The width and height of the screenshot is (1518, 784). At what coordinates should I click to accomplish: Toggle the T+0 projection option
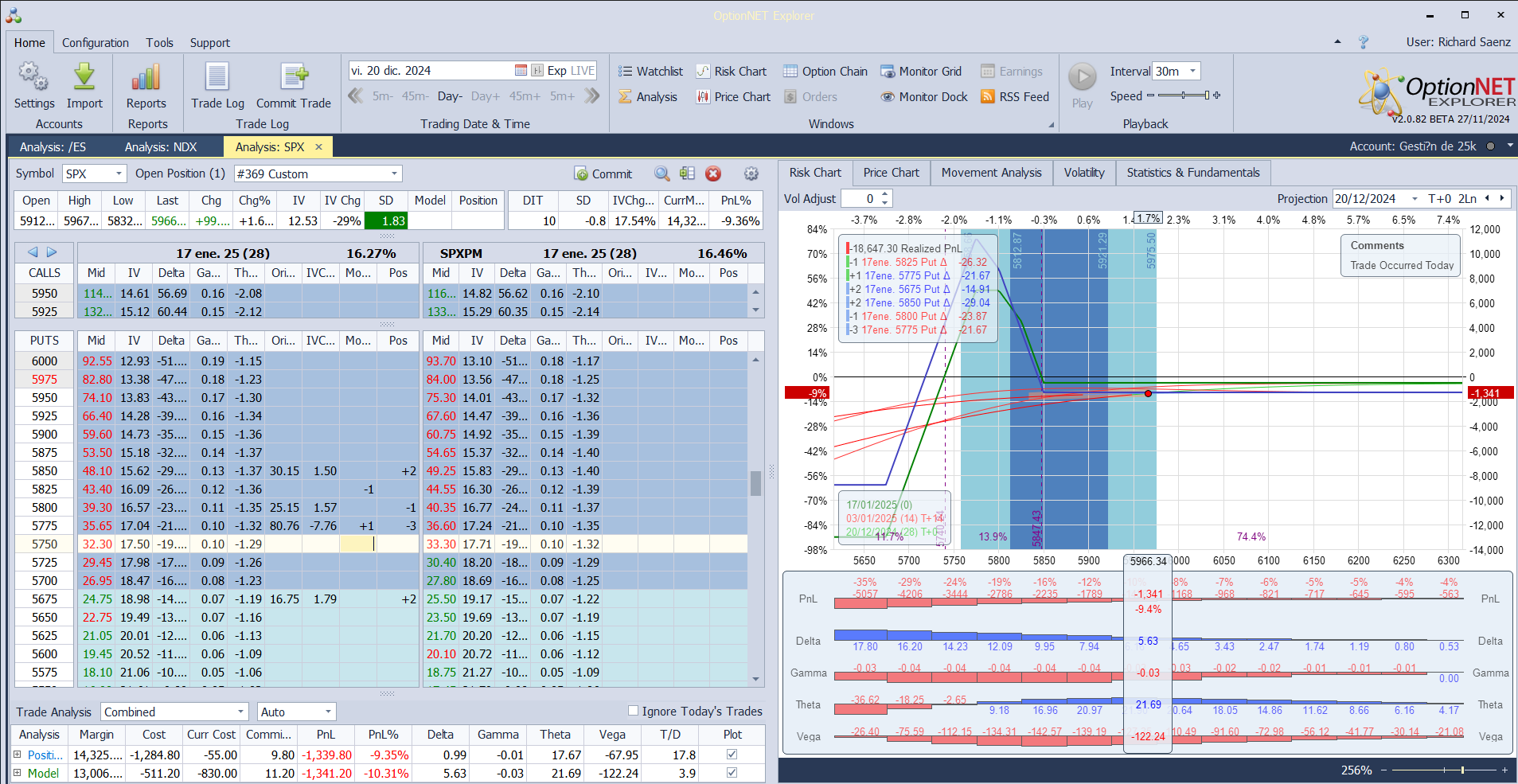click(x=1440, y=199)
